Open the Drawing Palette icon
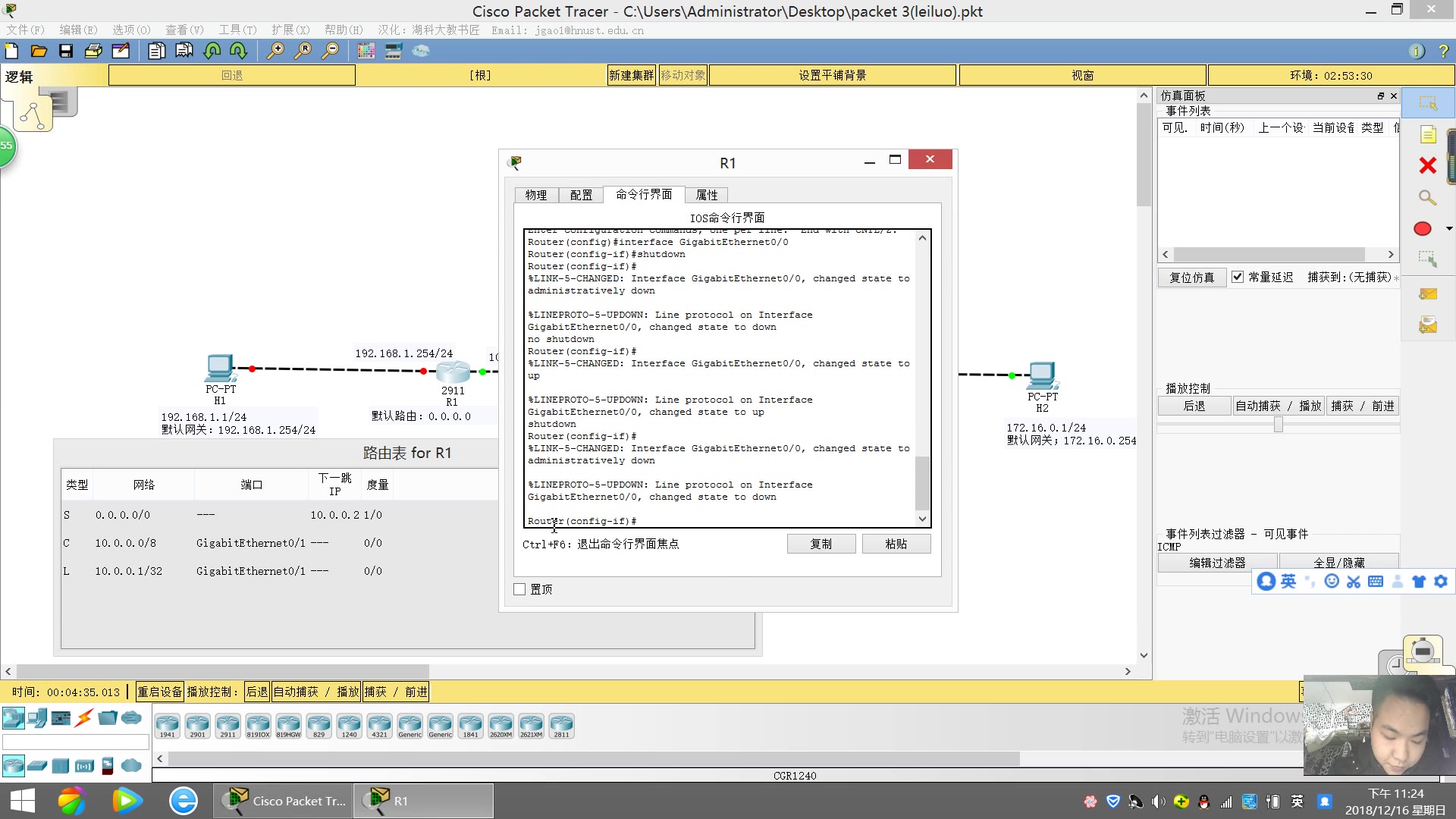The image size is (1456, 819). tap(366, 51)
